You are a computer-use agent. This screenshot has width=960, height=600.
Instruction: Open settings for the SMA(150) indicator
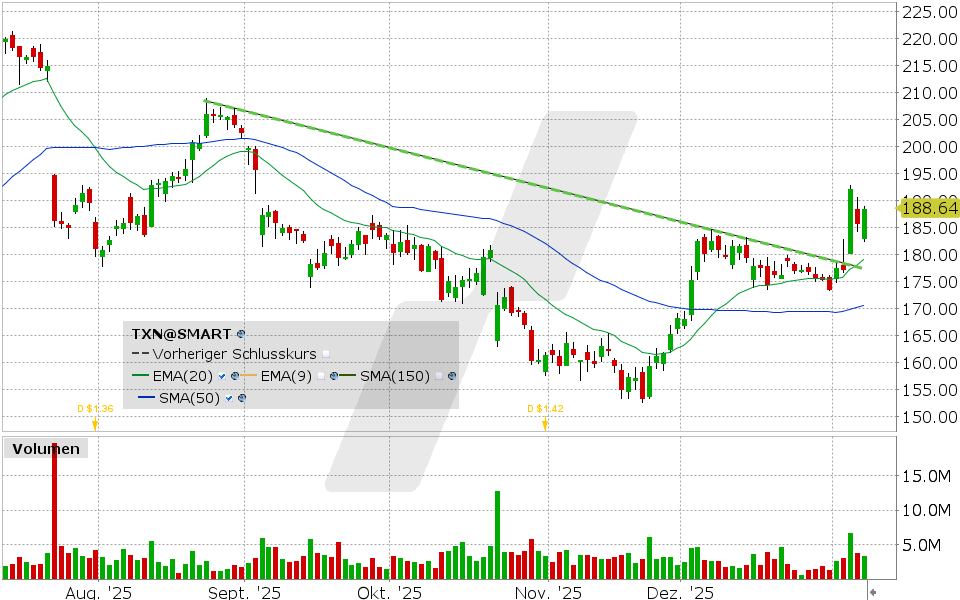point(451,377)
